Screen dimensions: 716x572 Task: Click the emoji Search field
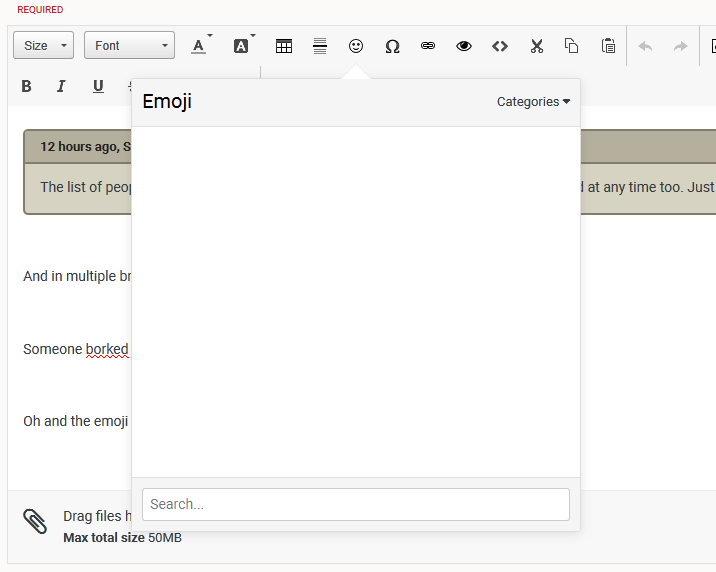pyautogui.click(x=355, y=504)
